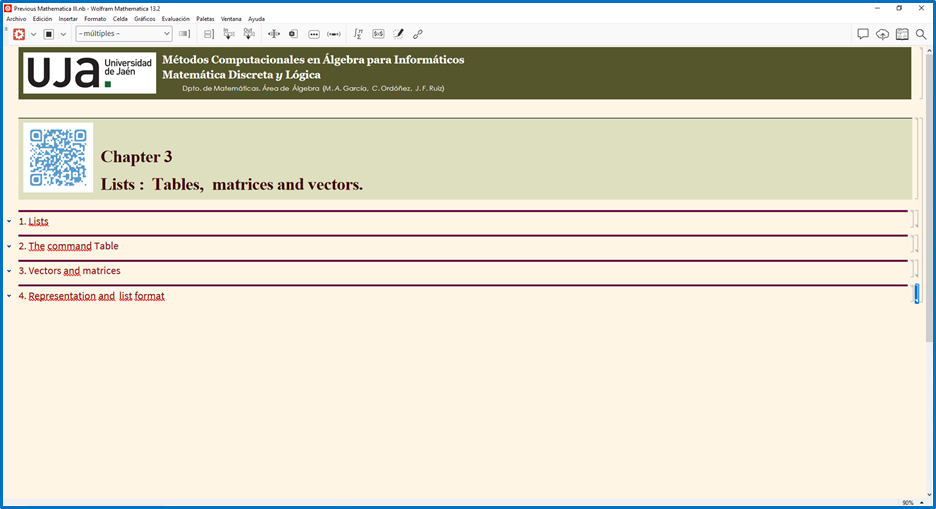Open the drawing tools pencil icon
Viewport: 936px width, 509px height.
[x=398, y=34]
